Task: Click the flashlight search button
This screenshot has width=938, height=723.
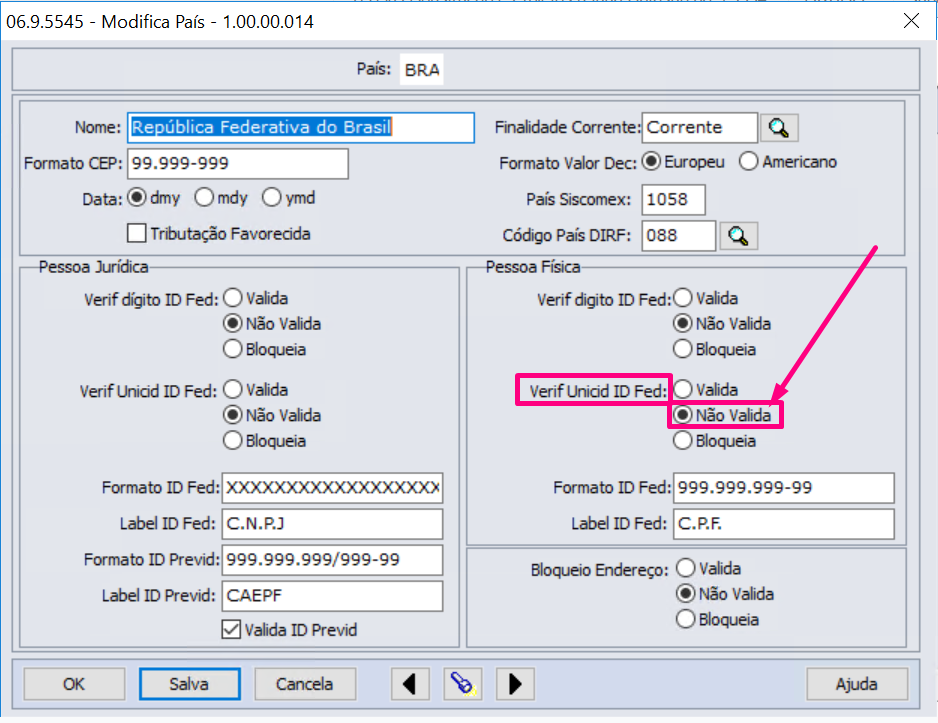Action: tap(462, 684)
